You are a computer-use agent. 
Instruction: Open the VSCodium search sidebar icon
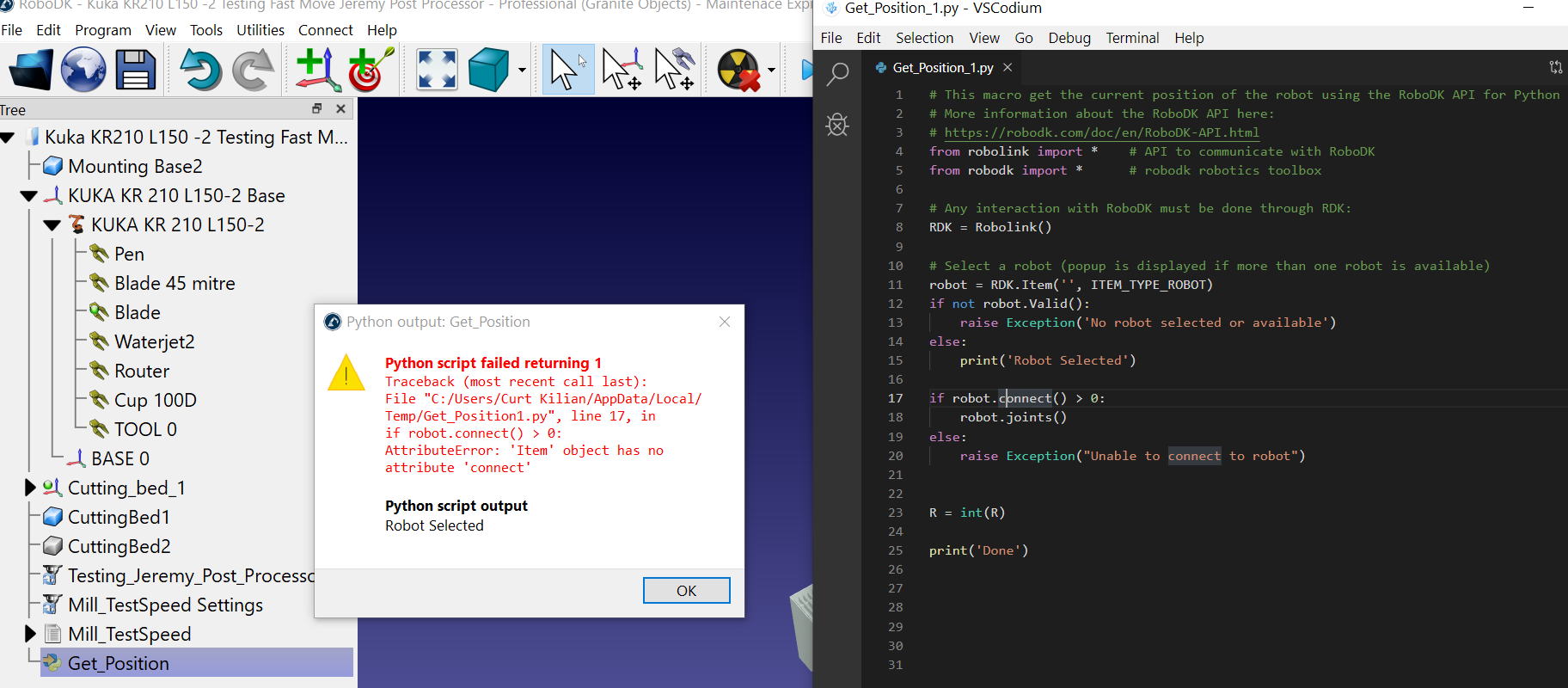[837, 75]
